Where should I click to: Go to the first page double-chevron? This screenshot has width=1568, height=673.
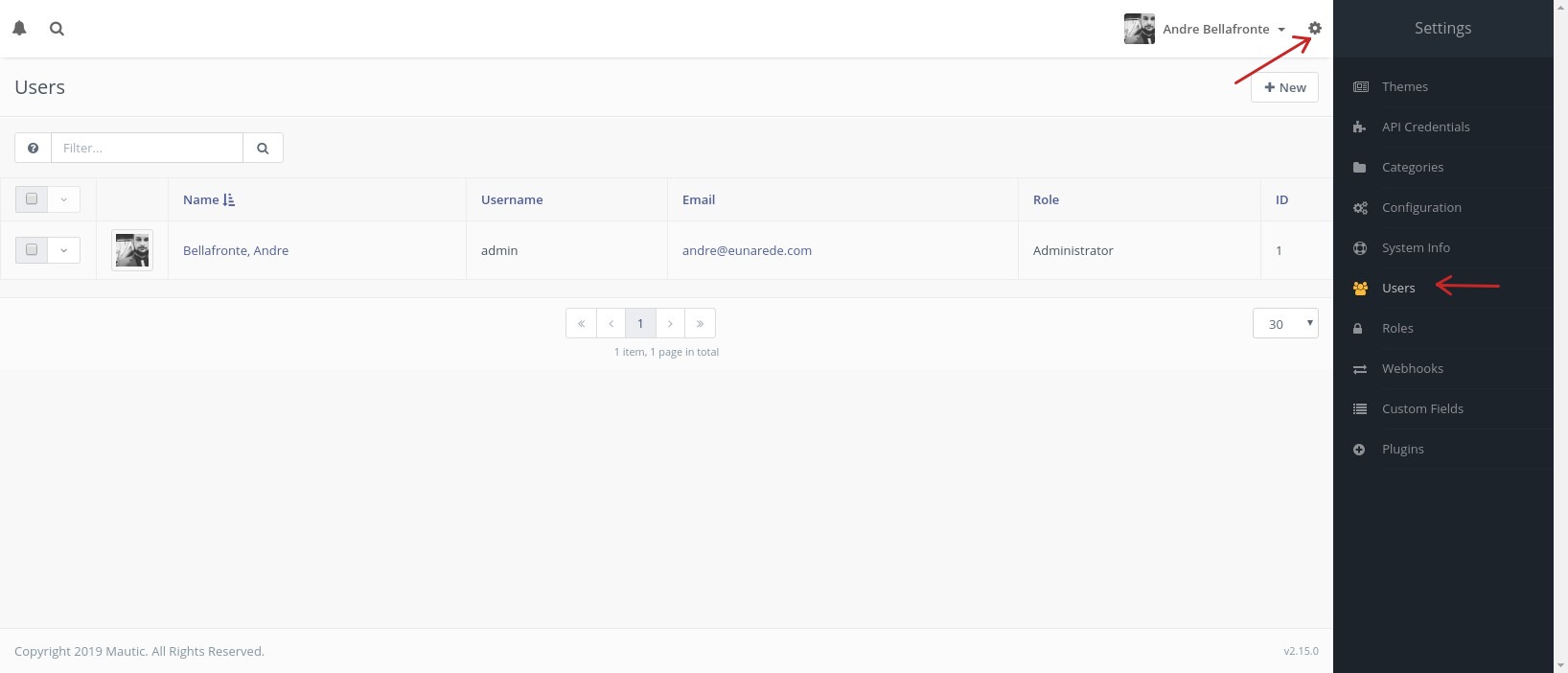(x=581, y=323)
